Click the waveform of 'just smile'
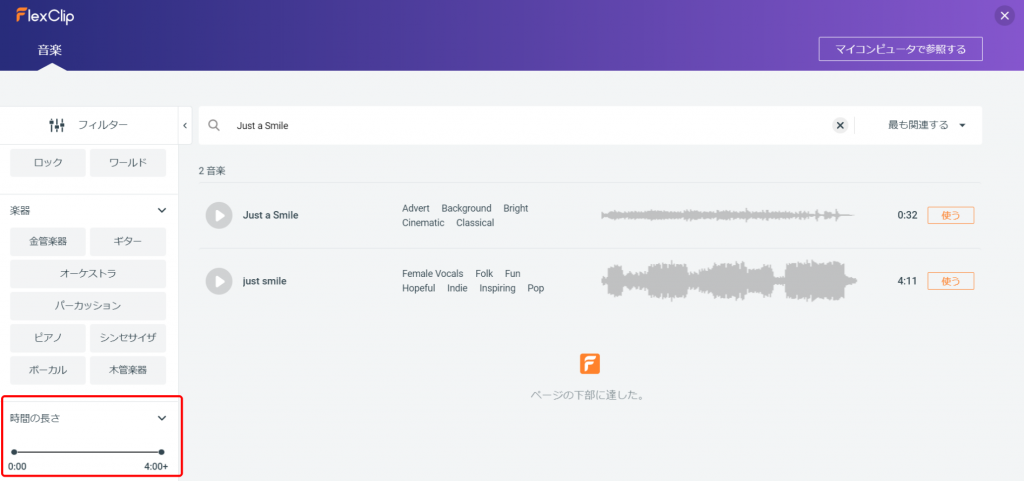Screen dimensions: 1024x481 click(x=728, y=281)
